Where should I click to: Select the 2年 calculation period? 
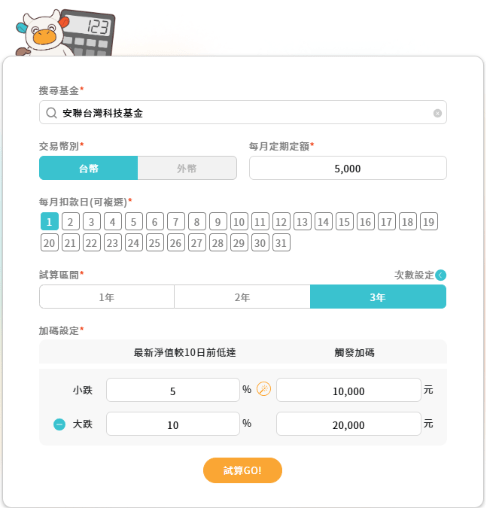242,297
